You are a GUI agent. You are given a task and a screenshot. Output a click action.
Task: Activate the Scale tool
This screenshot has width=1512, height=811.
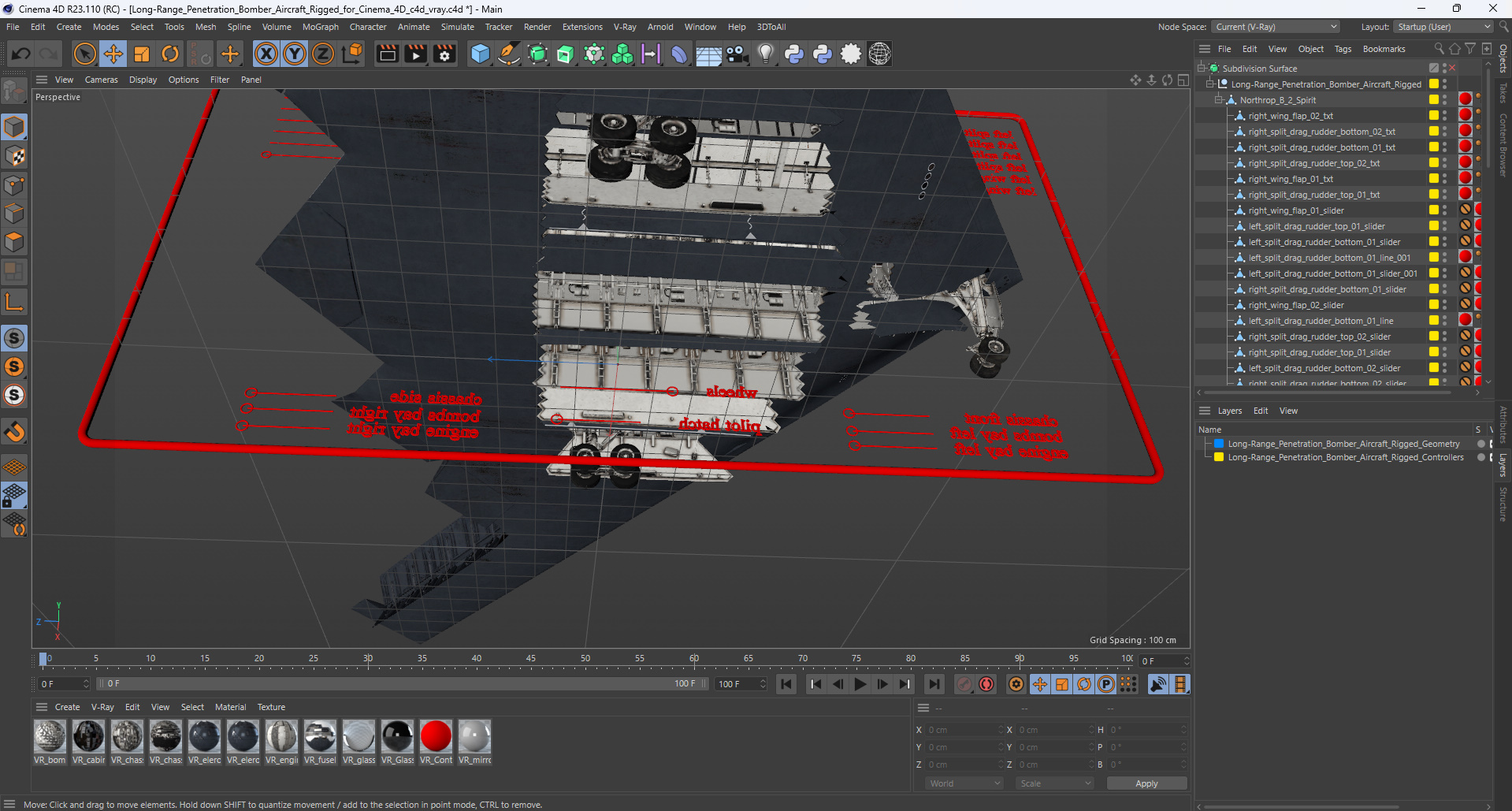(x=142, y=54)
